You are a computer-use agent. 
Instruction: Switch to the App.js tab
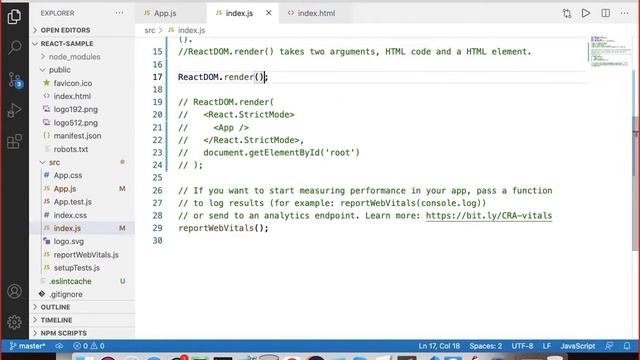coord(171,13)
